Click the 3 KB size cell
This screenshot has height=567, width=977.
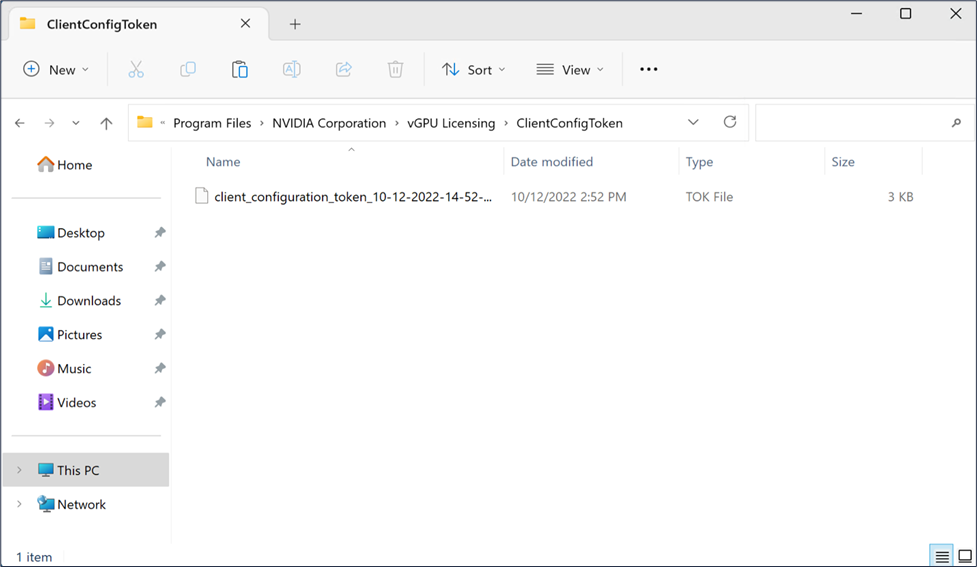coord(900,196)
